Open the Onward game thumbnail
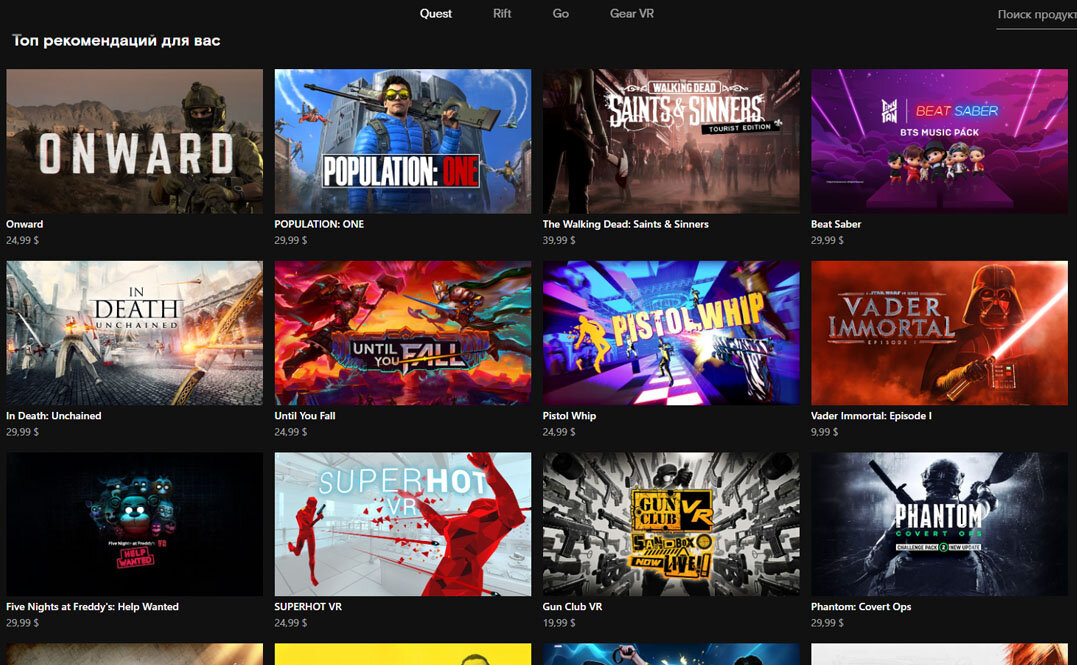The width and height of the screenshot is (1077, 665). click(x=135, y=141)
